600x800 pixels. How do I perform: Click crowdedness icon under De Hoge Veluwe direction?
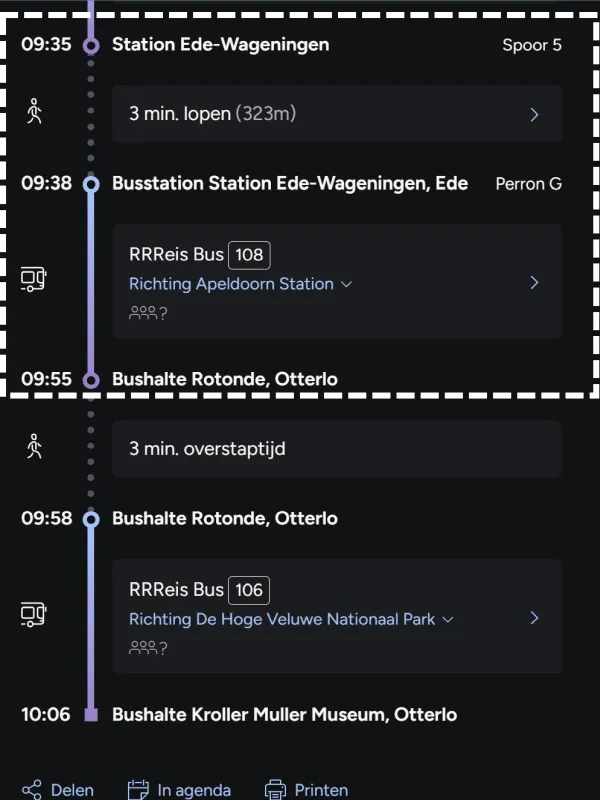click(148, 648)
